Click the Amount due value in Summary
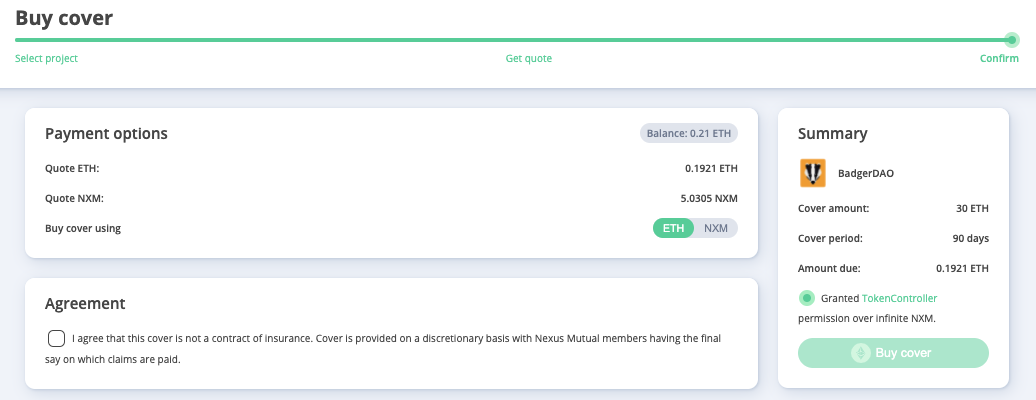Screen dimensions: 1036x400 963,268
